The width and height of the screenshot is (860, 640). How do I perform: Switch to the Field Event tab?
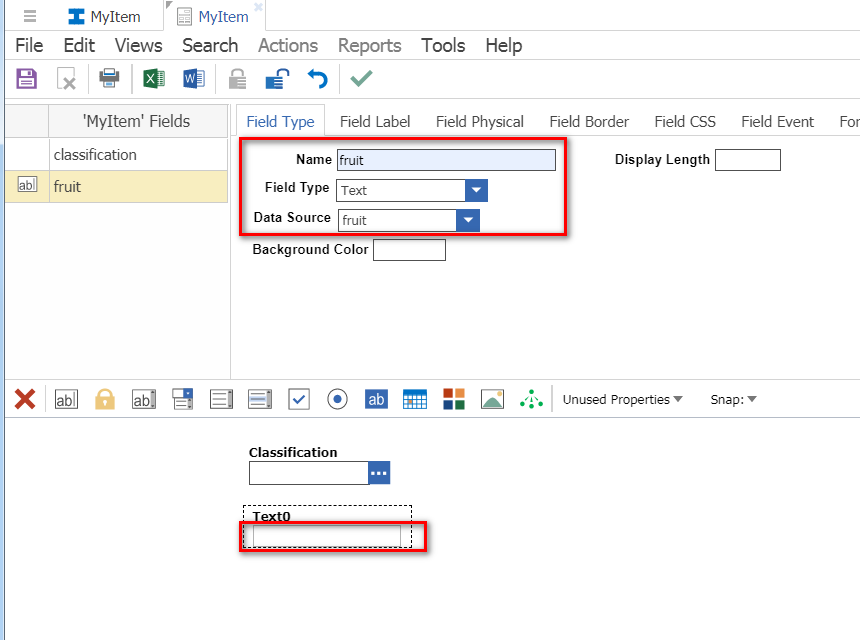coord(778,121)
